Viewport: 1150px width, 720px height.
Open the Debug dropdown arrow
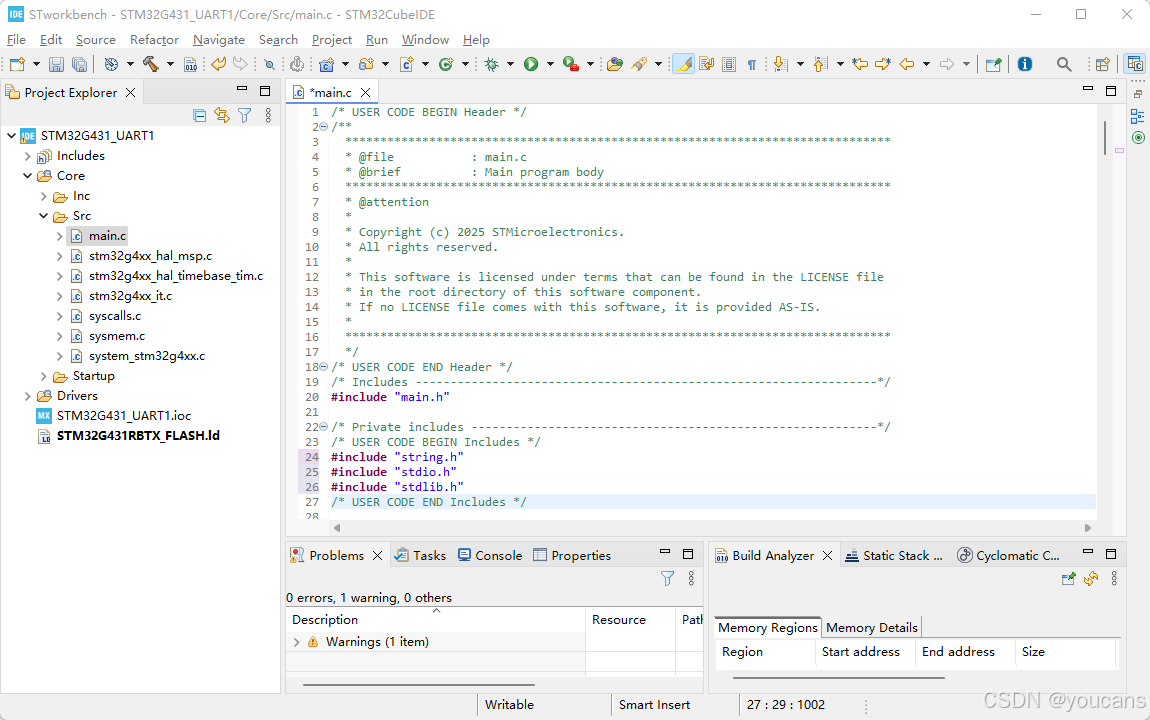click(510, 65)
